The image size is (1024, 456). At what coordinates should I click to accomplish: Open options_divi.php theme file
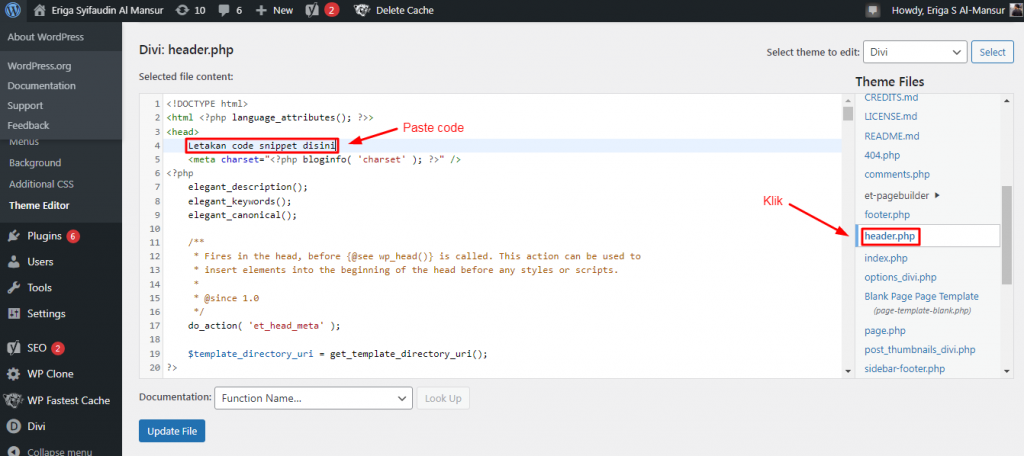[900, 277]
